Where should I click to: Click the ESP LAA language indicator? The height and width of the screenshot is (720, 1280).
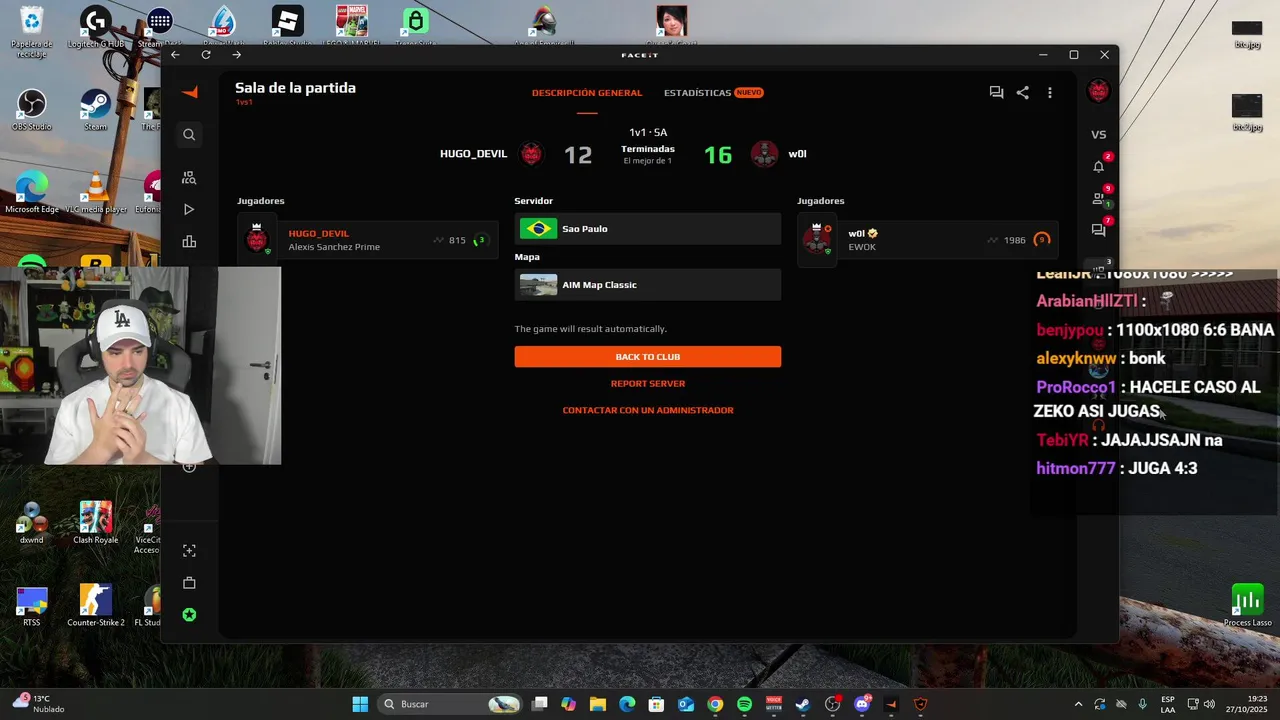coord(1168,704)
